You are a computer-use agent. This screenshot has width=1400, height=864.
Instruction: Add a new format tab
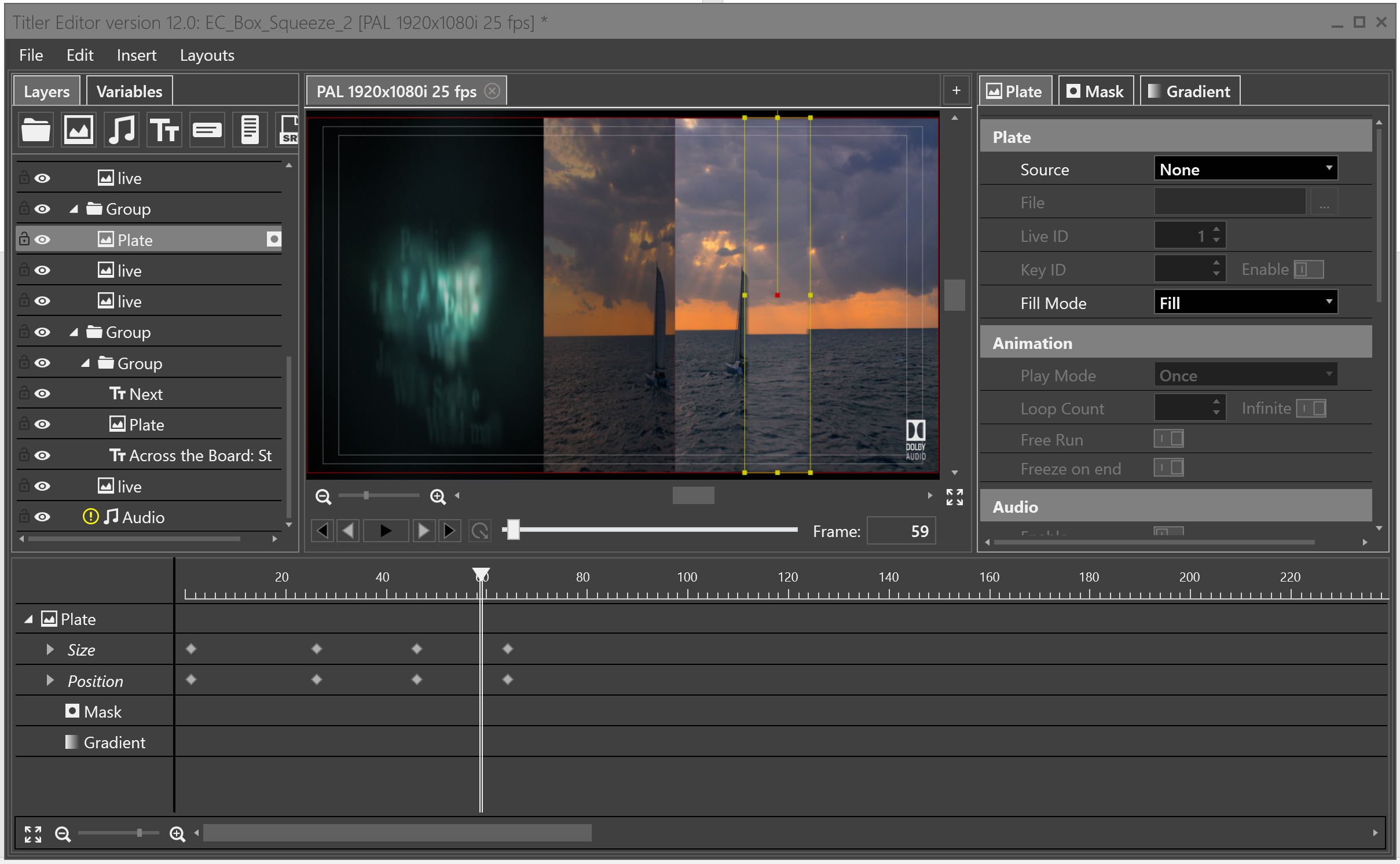tap(956, 91)
